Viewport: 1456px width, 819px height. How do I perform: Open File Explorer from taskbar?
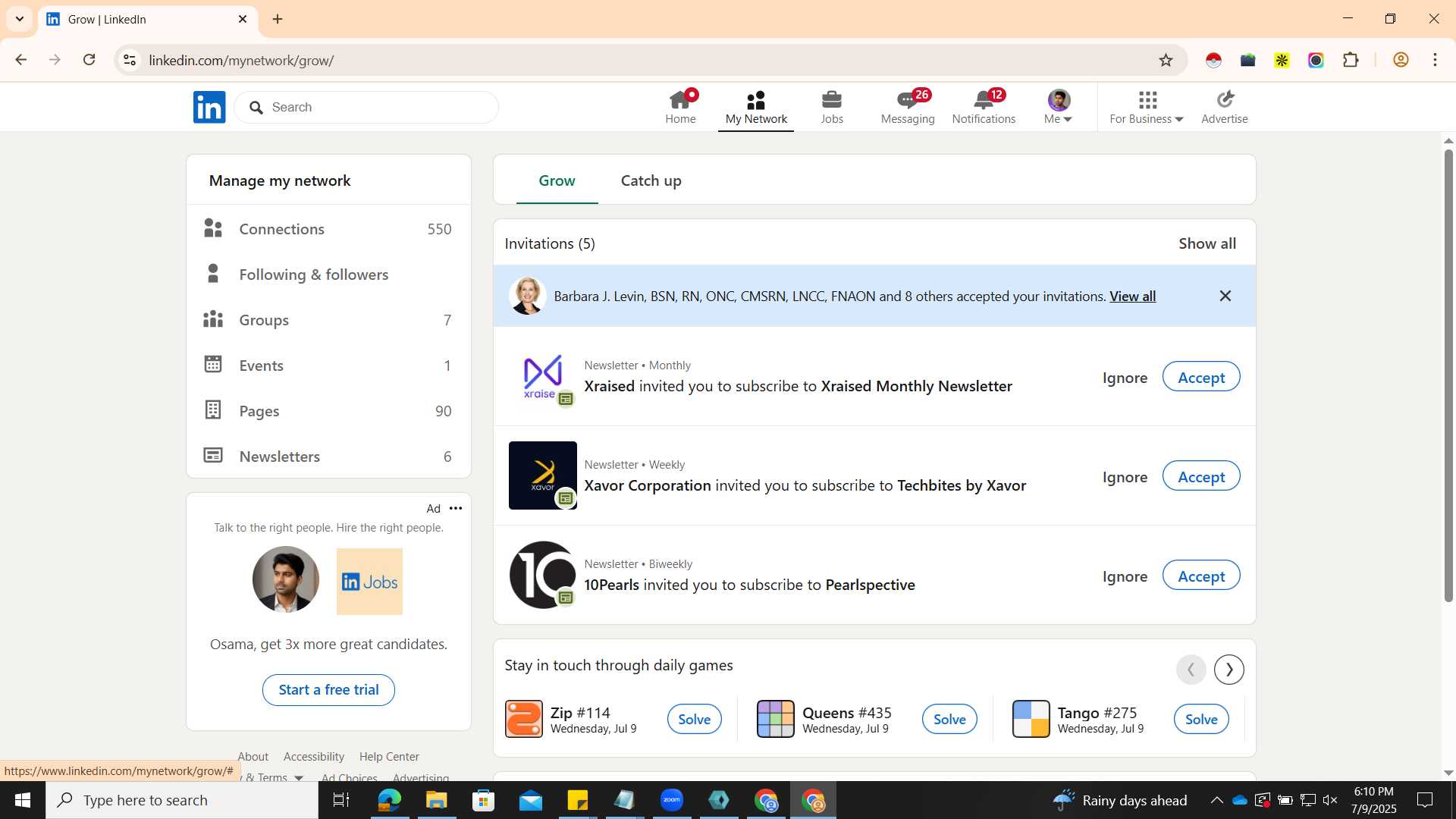click(x=437, y=800)
